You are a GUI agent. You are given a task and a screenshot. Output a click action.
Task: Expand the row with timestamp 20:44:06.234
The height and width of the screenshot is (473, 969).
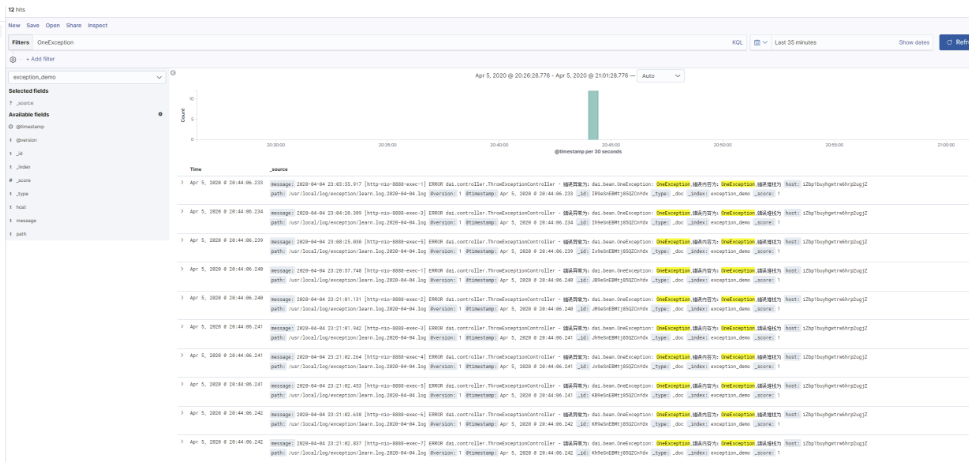[182, 211]
